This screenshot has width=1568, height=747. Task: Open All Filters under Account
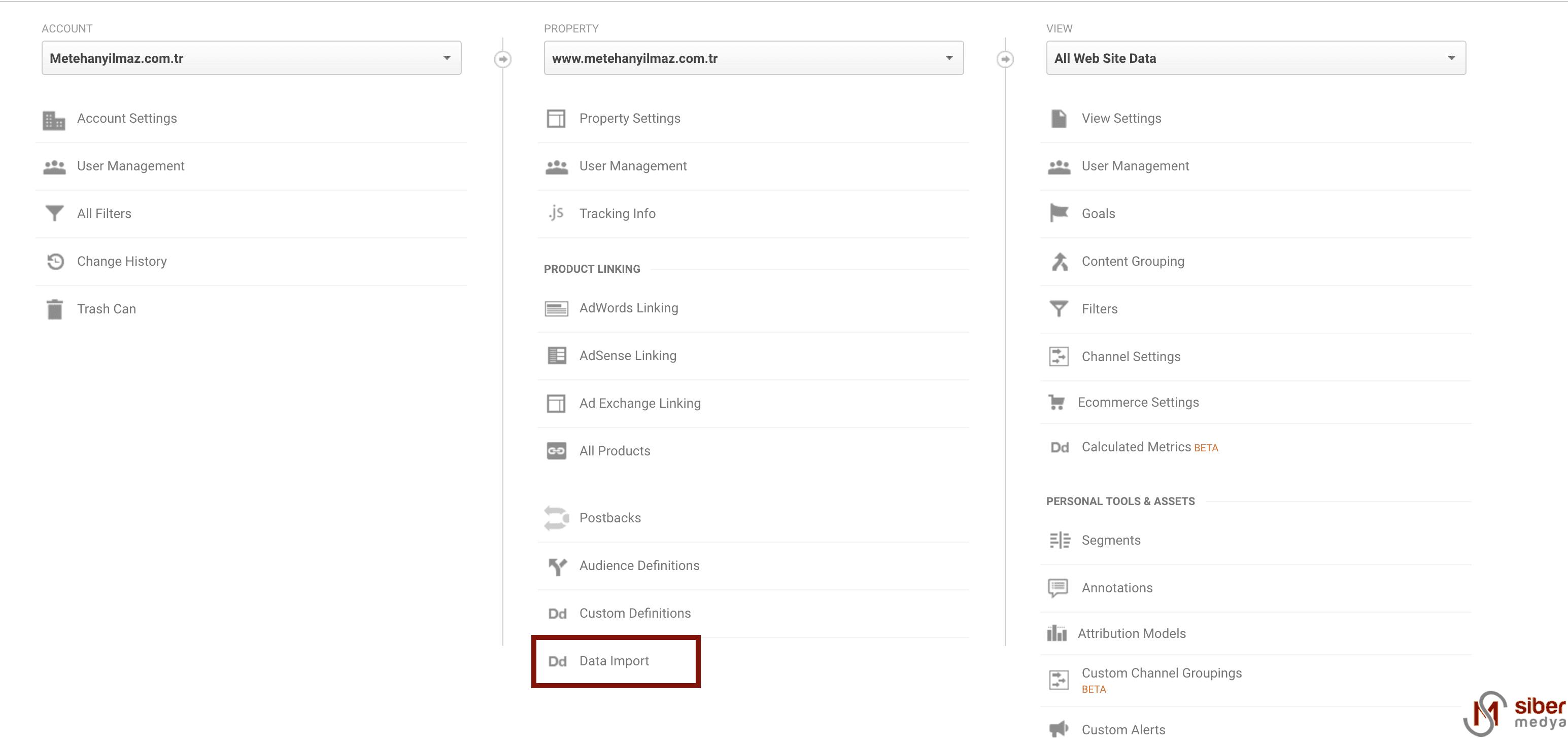104,214
